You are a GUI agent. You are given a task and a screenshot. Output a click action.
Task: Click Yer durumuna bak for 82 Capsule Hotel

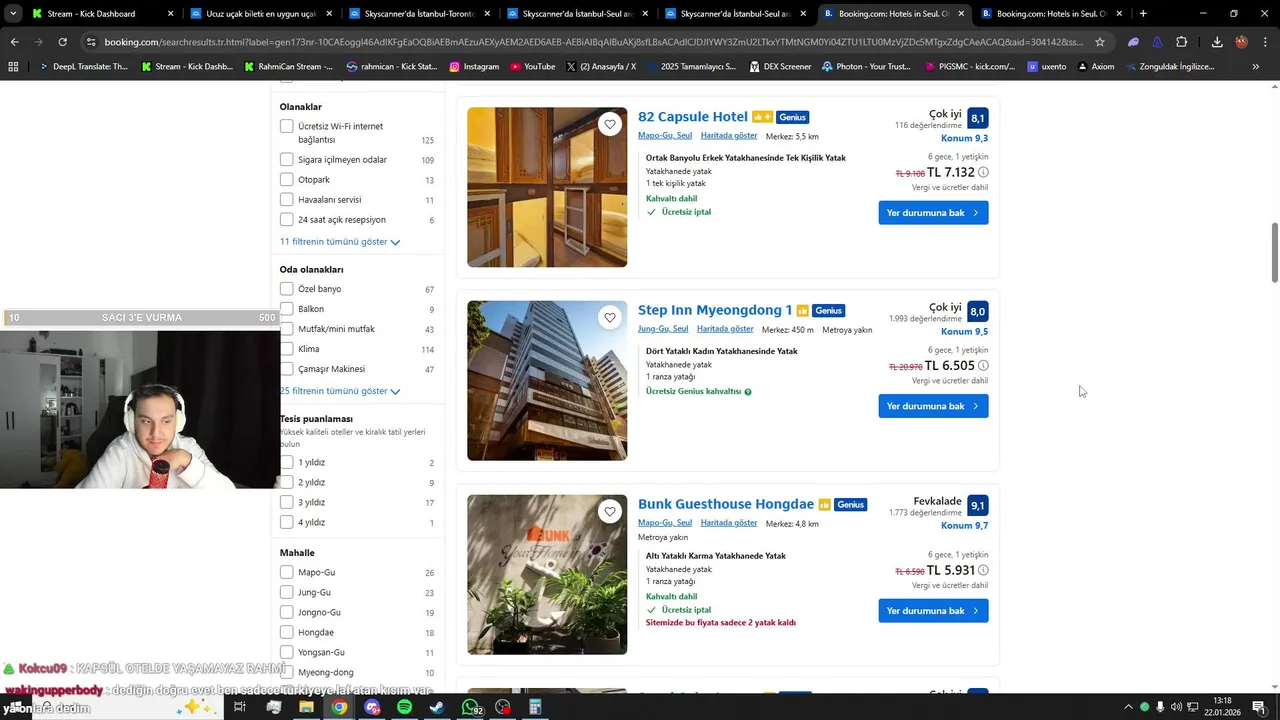[933, 213]
